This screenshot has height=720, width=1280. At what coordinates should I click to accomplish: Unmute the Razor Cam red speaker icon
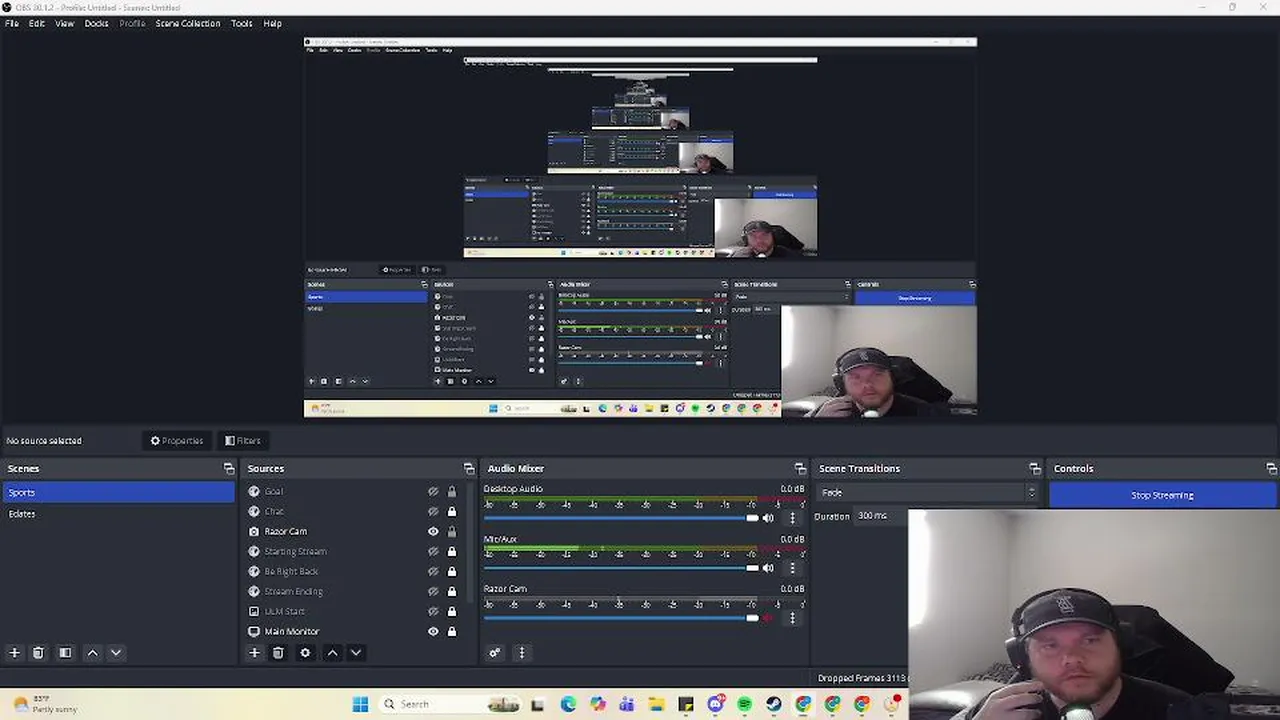click(768, 618)
